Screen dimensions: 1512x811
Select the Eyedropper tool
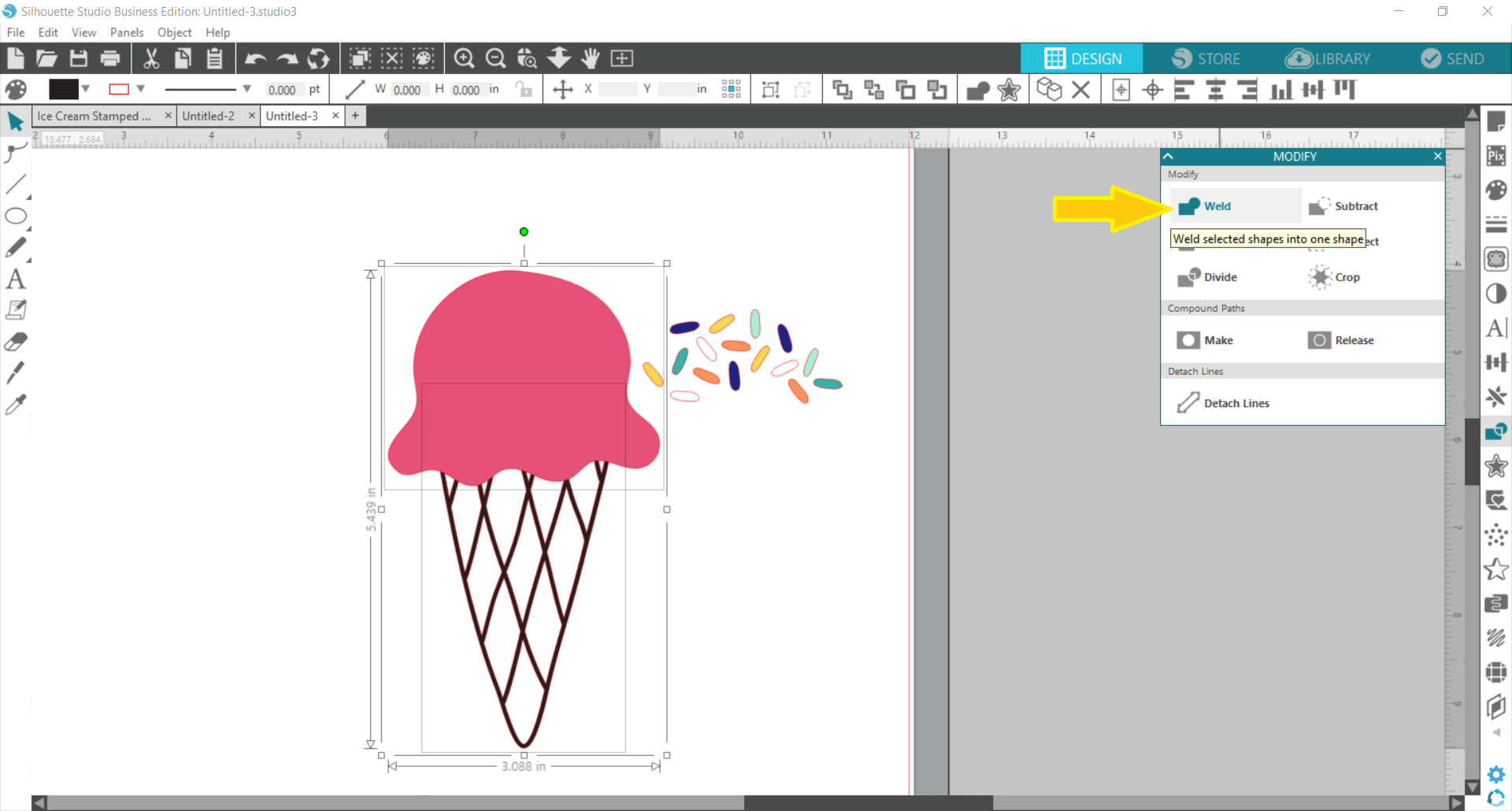pyautogui.click(x=16, y=405)
